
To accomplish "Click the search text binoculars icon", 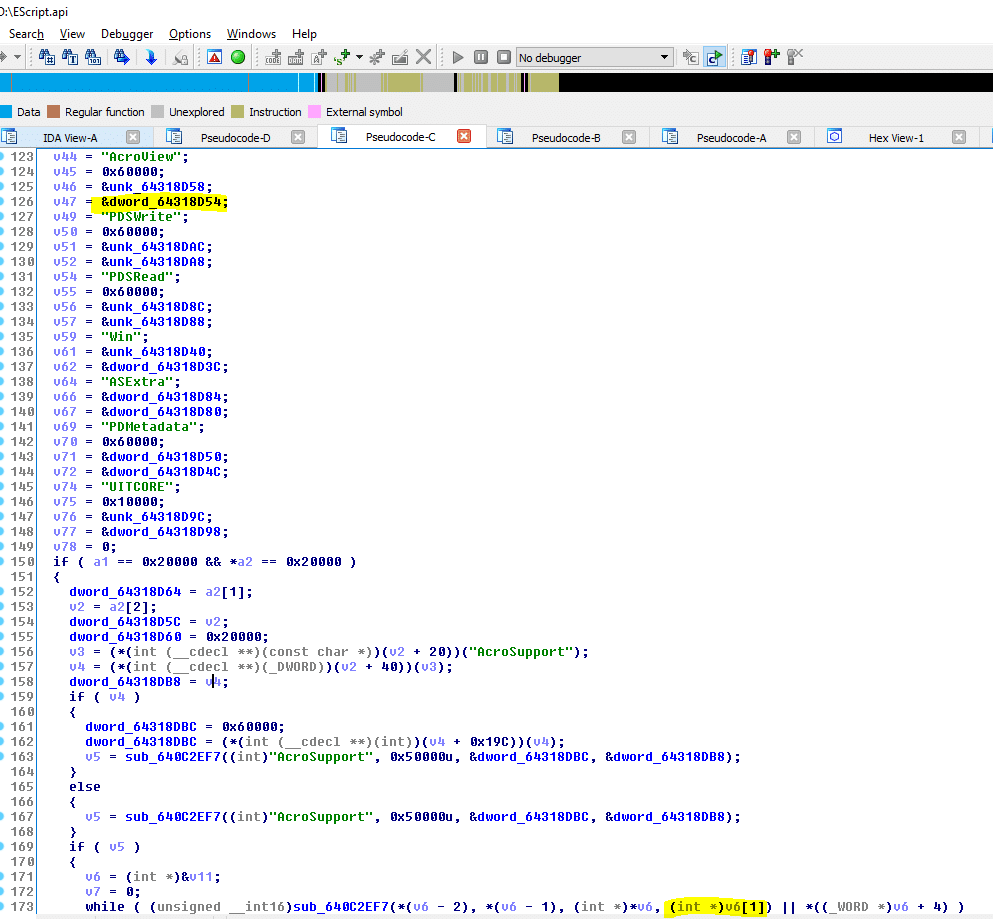I will [x=70, y=58].
